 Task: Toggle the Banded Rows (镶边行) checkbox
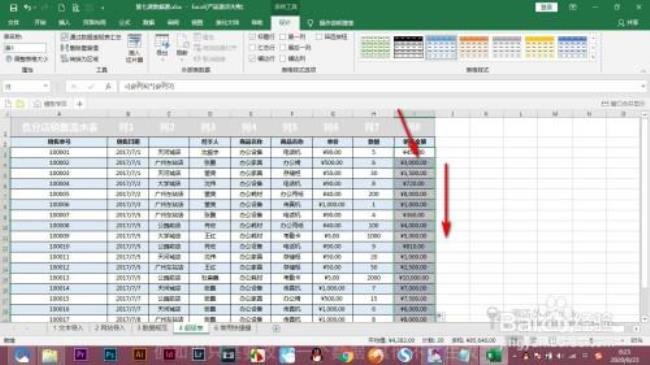[x=252, y=58]
